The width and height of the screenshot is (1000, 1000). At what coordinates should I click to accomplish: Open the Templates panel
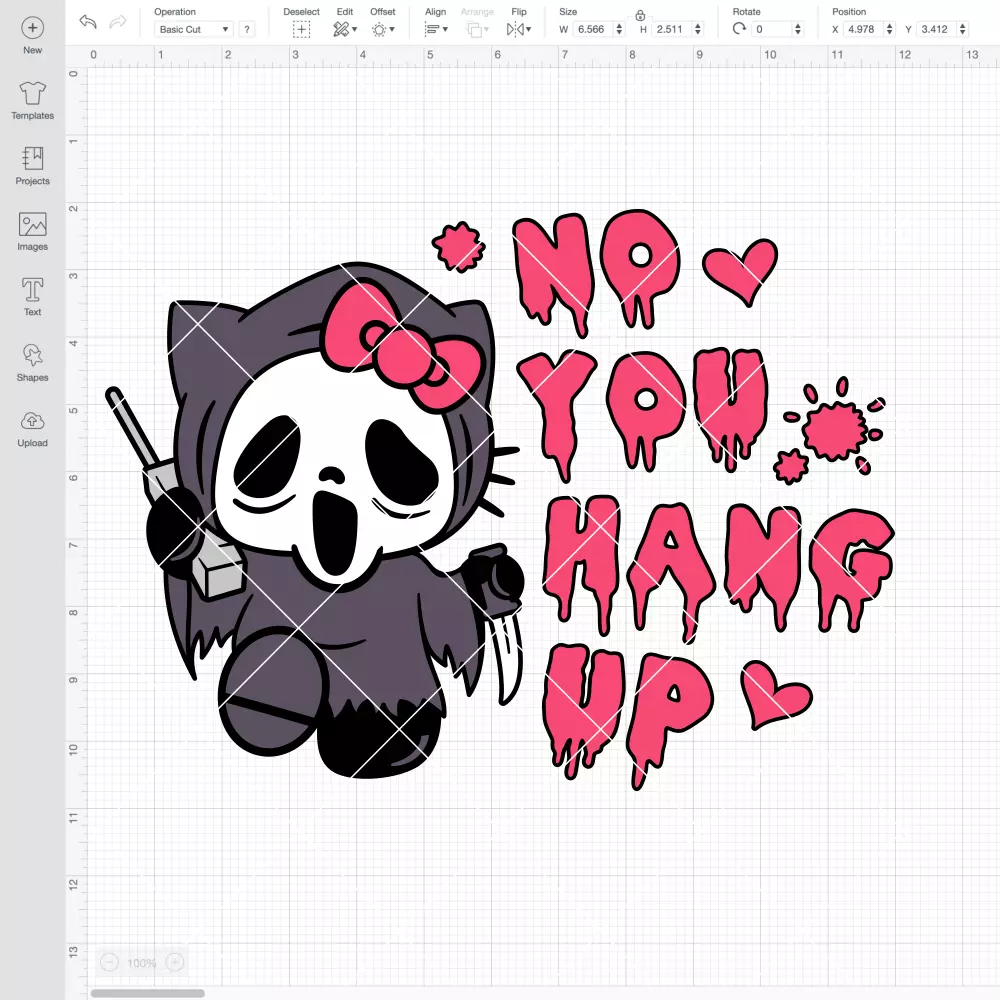33,101
